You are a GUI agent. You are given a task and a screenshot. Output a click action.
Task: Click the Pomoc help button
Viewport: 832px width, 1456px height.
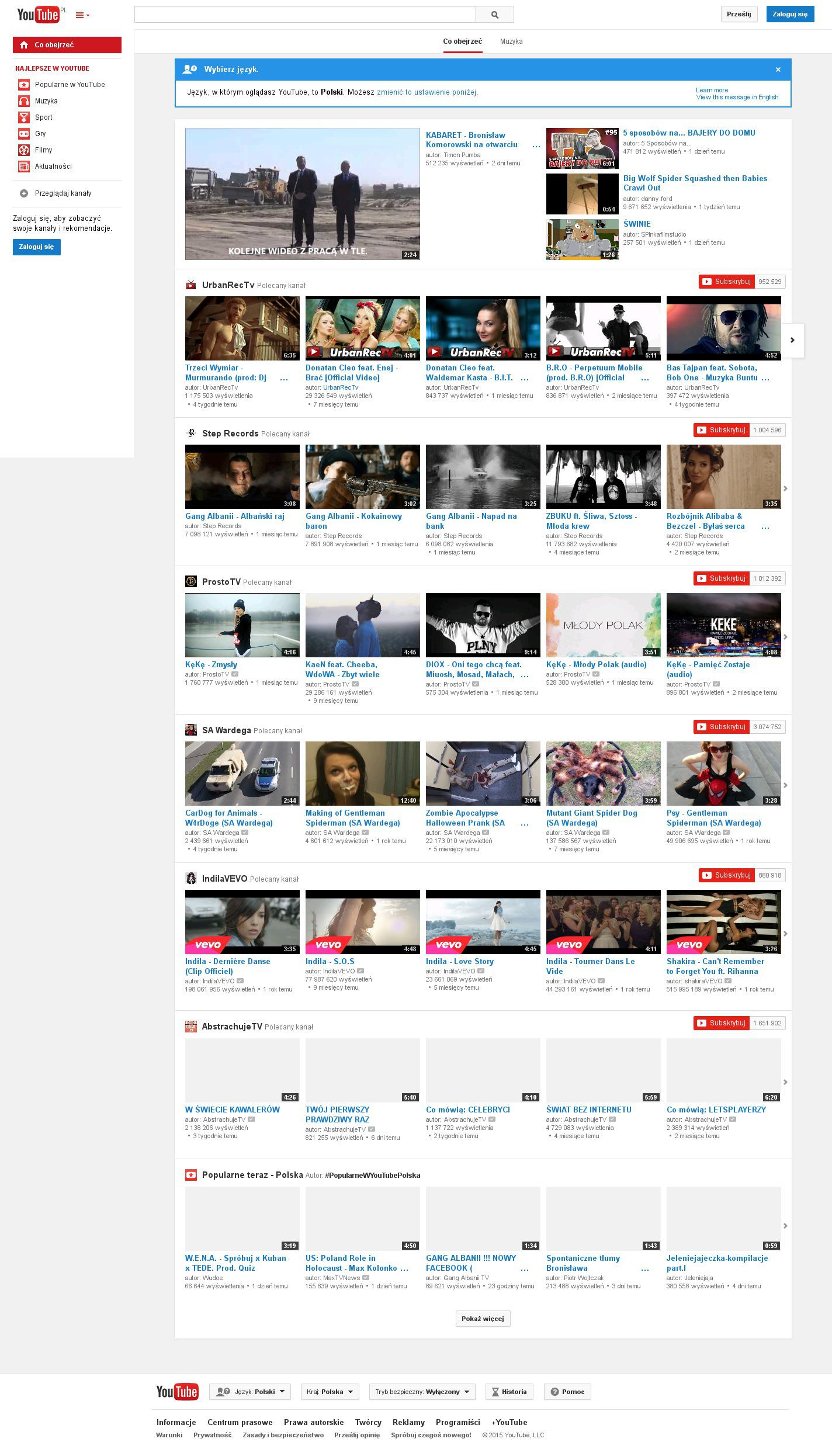tap(567, 1392)
